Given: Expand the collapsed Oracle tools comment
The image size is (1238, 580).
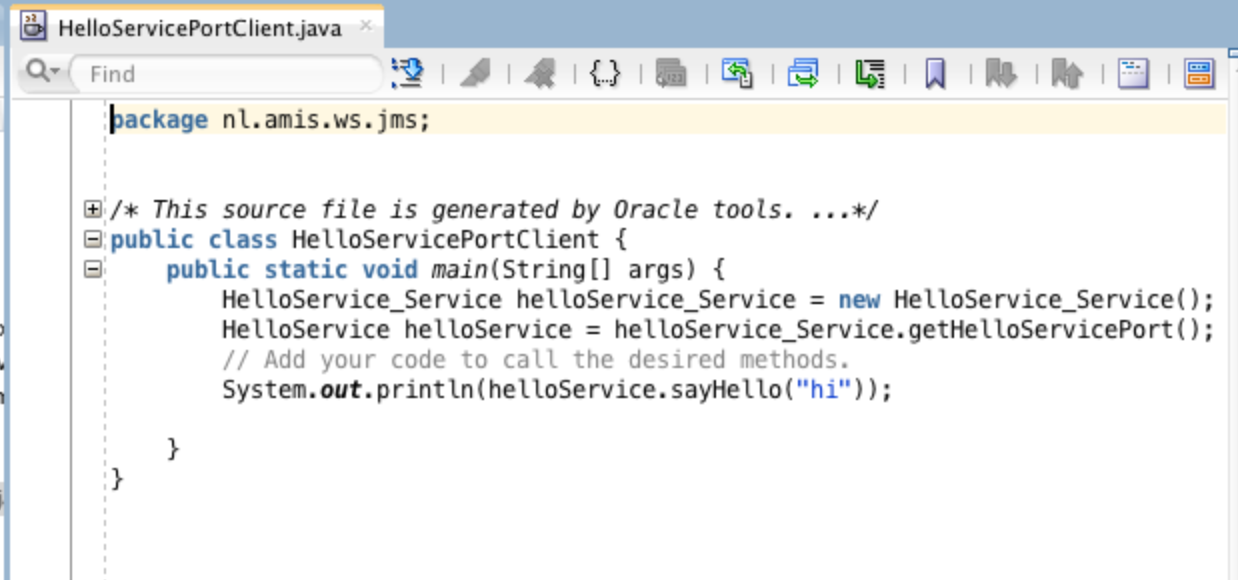Looking at the screenshot, I should (91, 209).
